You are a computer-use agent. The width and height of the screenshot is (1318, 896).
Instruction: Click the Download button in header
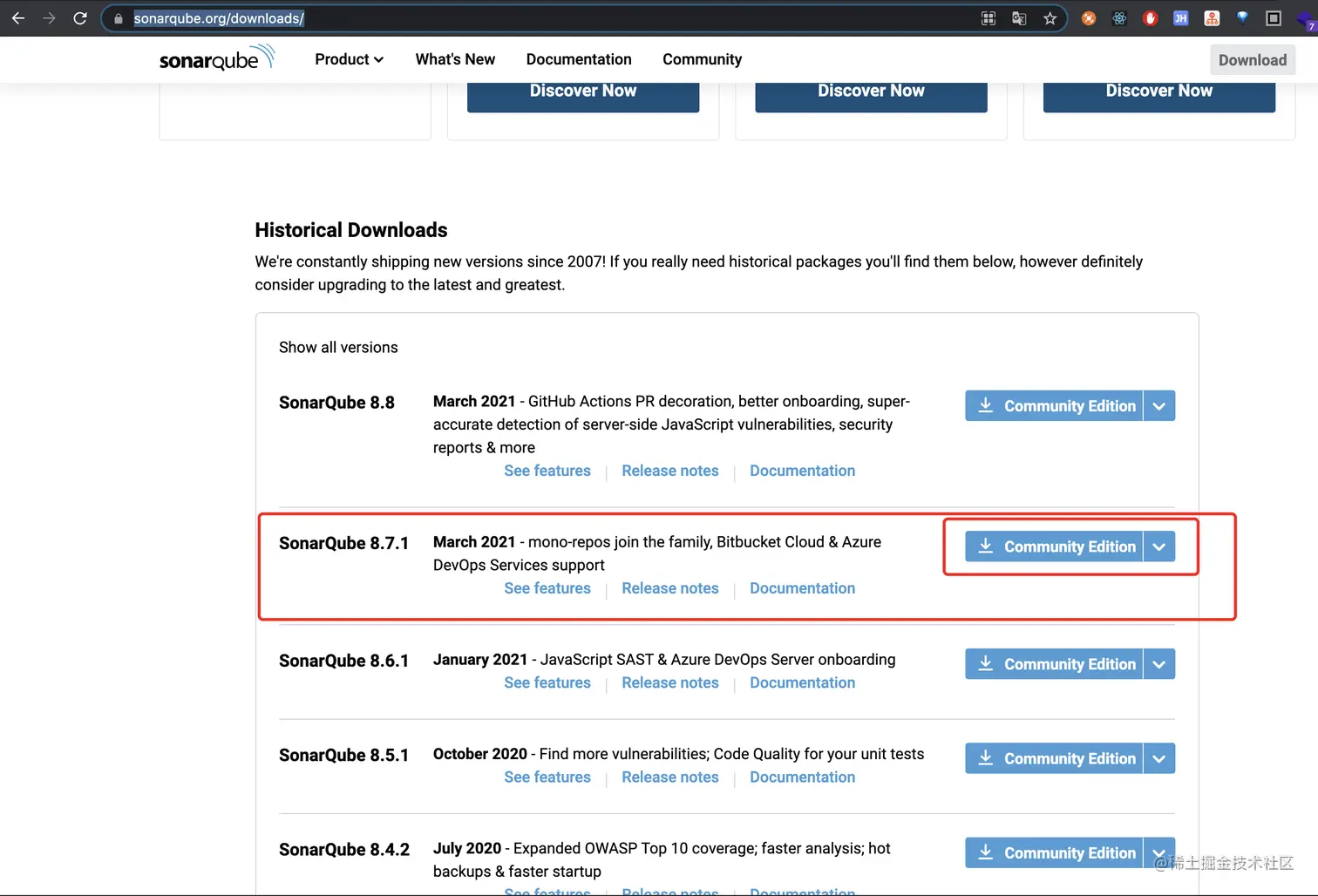click(1253, 59)
